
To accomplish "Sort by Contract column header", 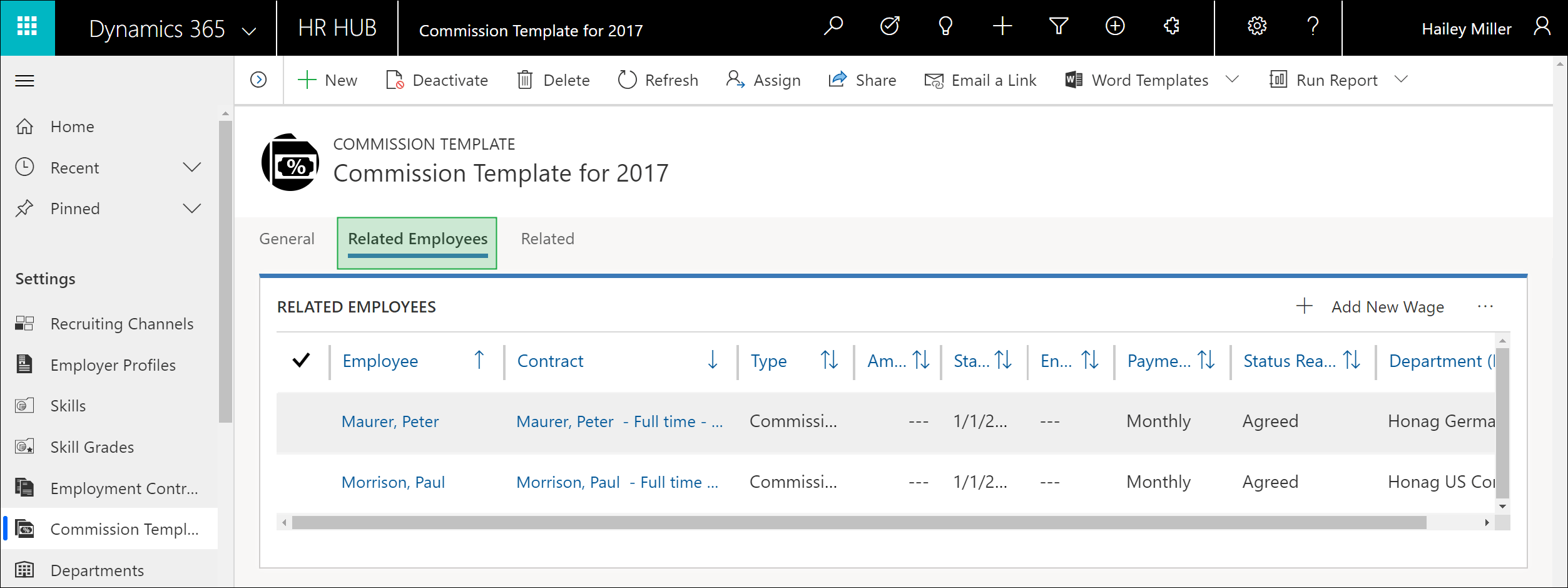I will 619,361.
